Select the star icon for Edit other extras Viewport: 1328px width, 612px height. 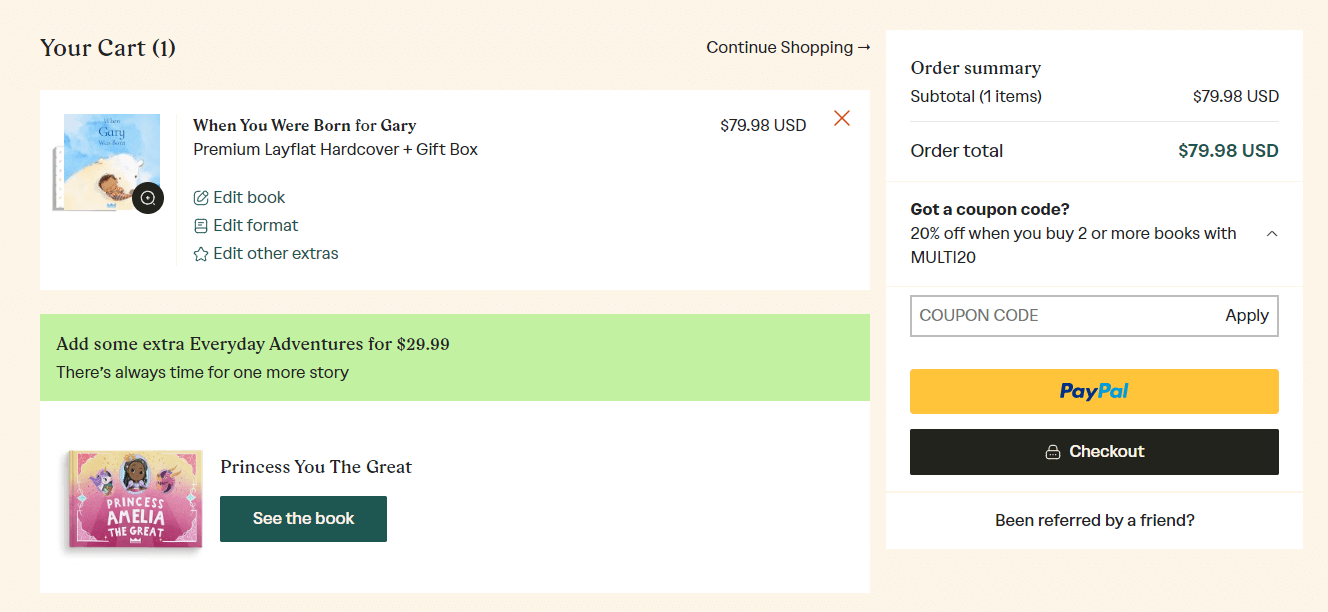pos(200,253)
